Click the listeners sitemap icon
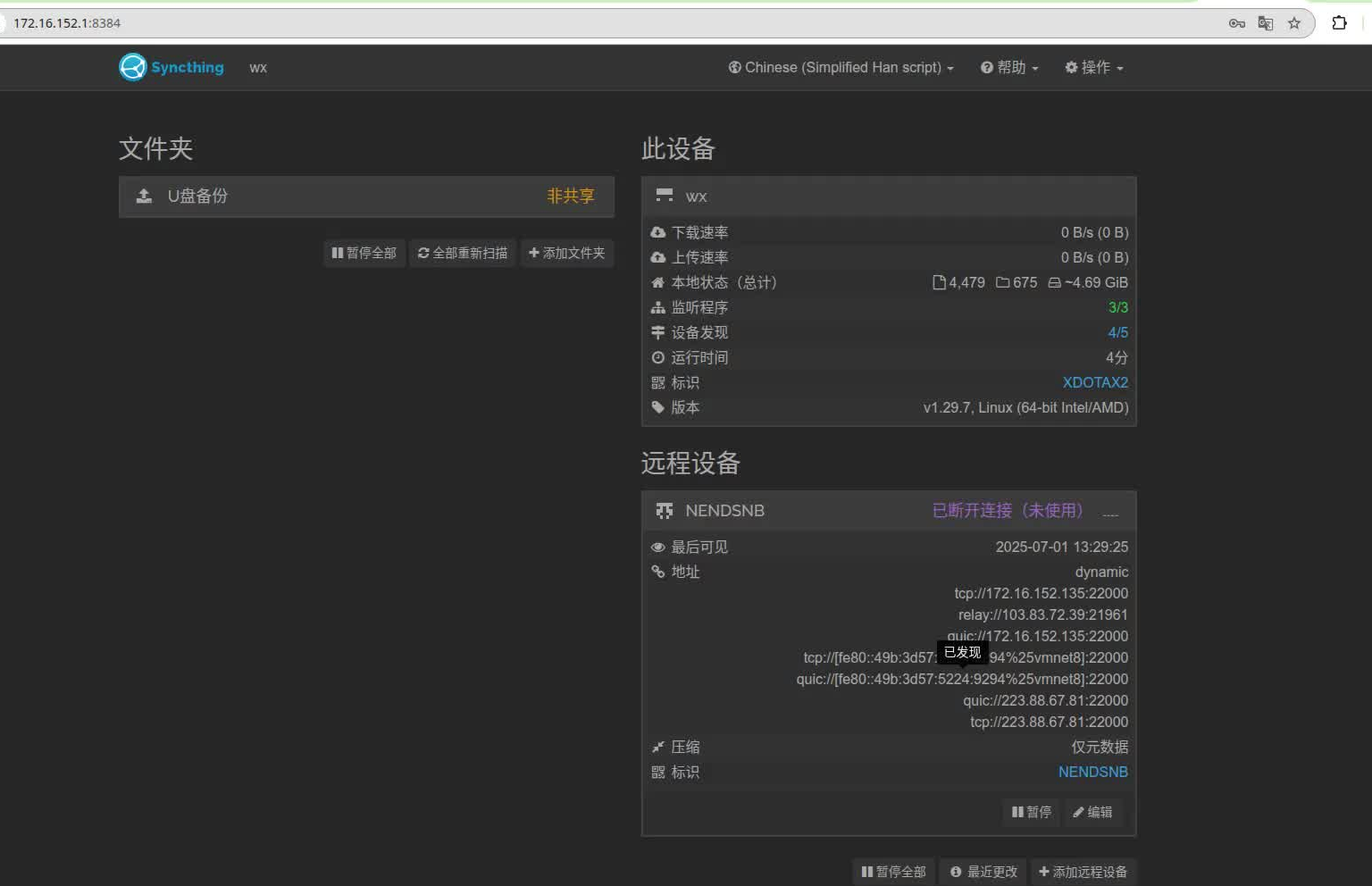Screen dimensions: 1372x886 tap(658, 307)
